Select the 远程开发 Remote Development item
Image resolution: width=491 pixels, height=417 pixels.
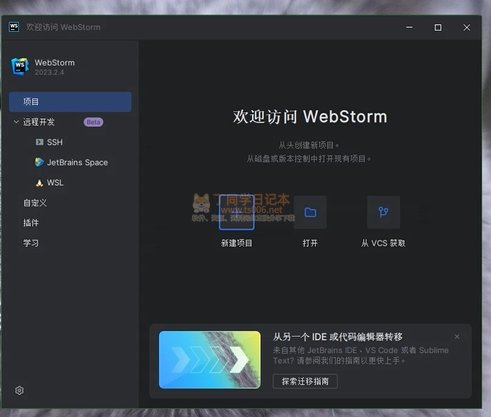pos(39,122)
